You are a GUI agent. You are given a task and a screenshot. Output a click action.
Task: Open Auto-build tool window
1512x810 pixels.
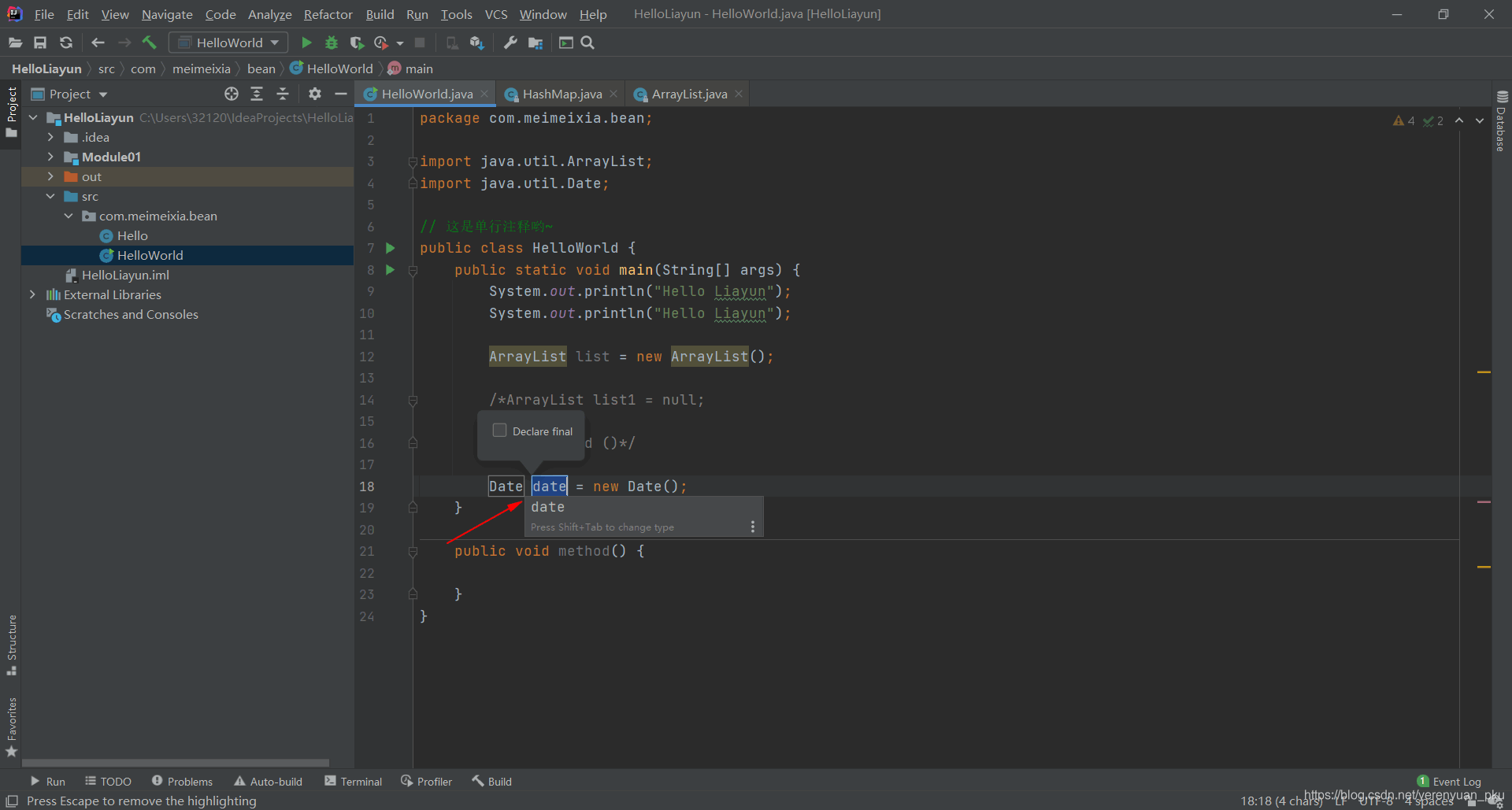(268, 782)
